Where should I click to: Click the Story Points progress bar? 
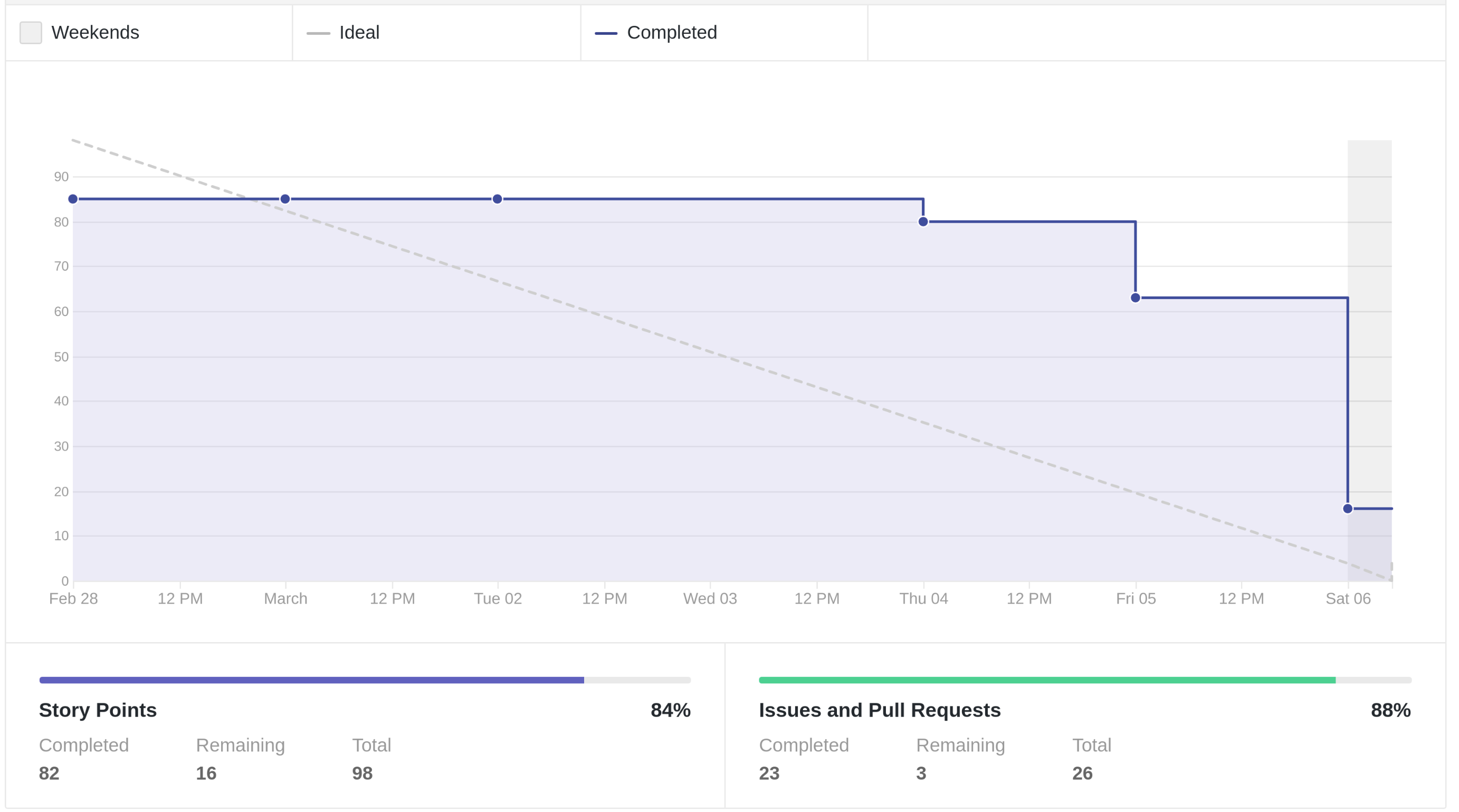(365, 680)
